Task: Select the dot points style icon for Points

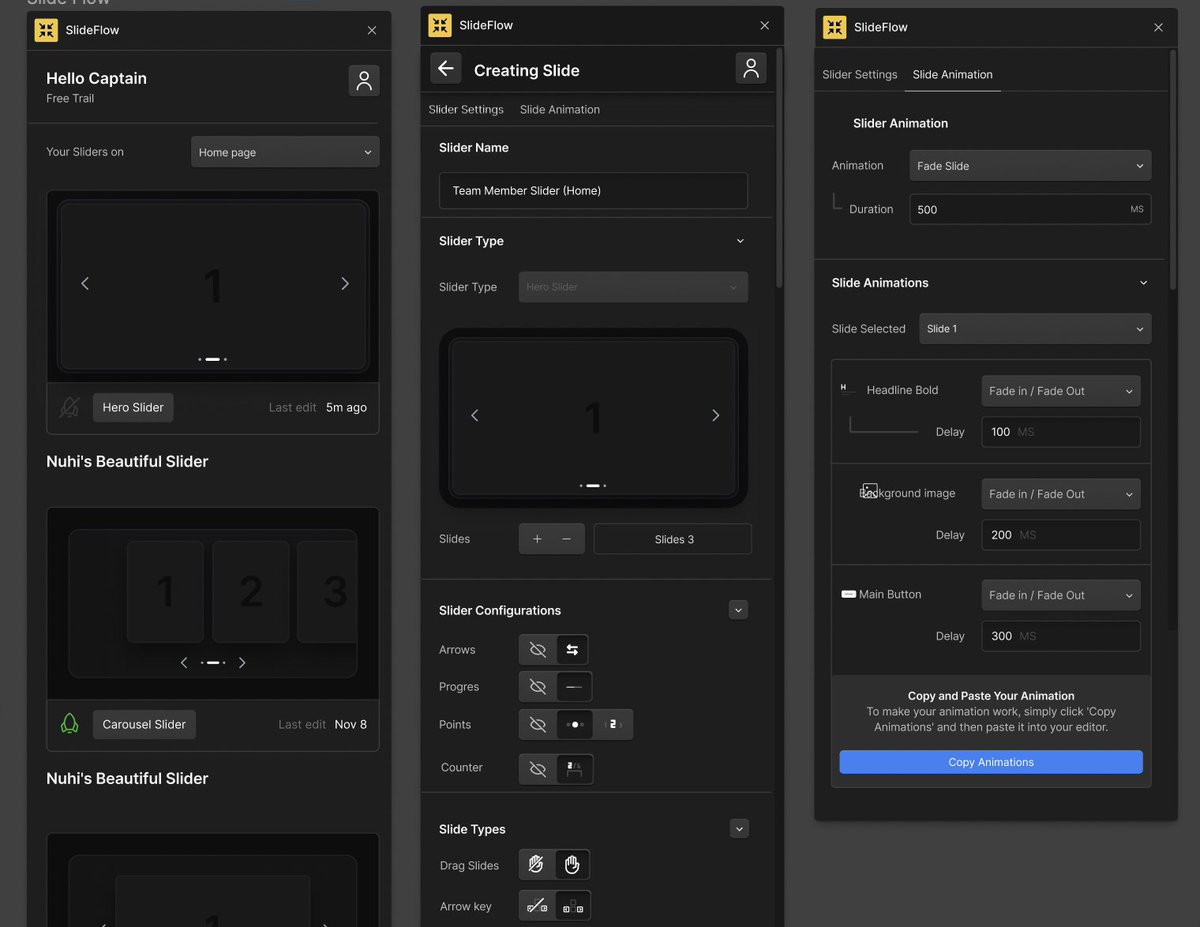Action: [574, 724]
